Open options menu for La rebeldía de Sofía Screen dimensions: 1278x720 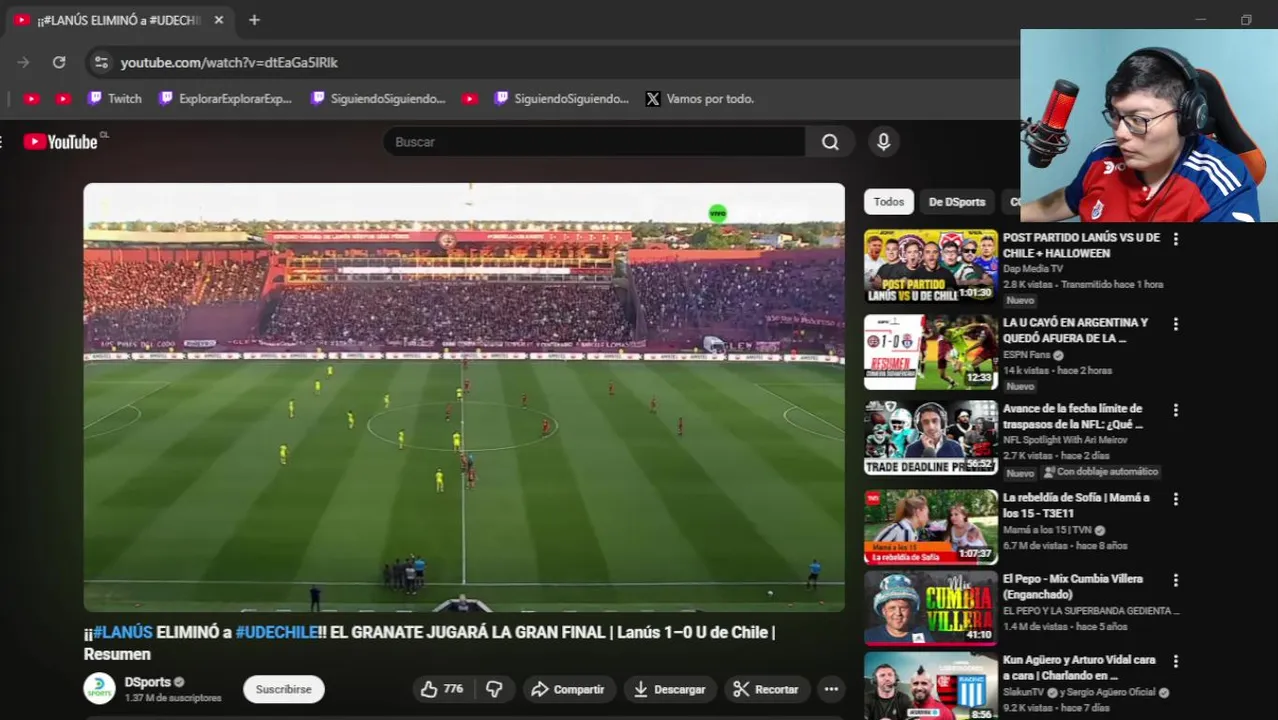[x=1176, y=499]
